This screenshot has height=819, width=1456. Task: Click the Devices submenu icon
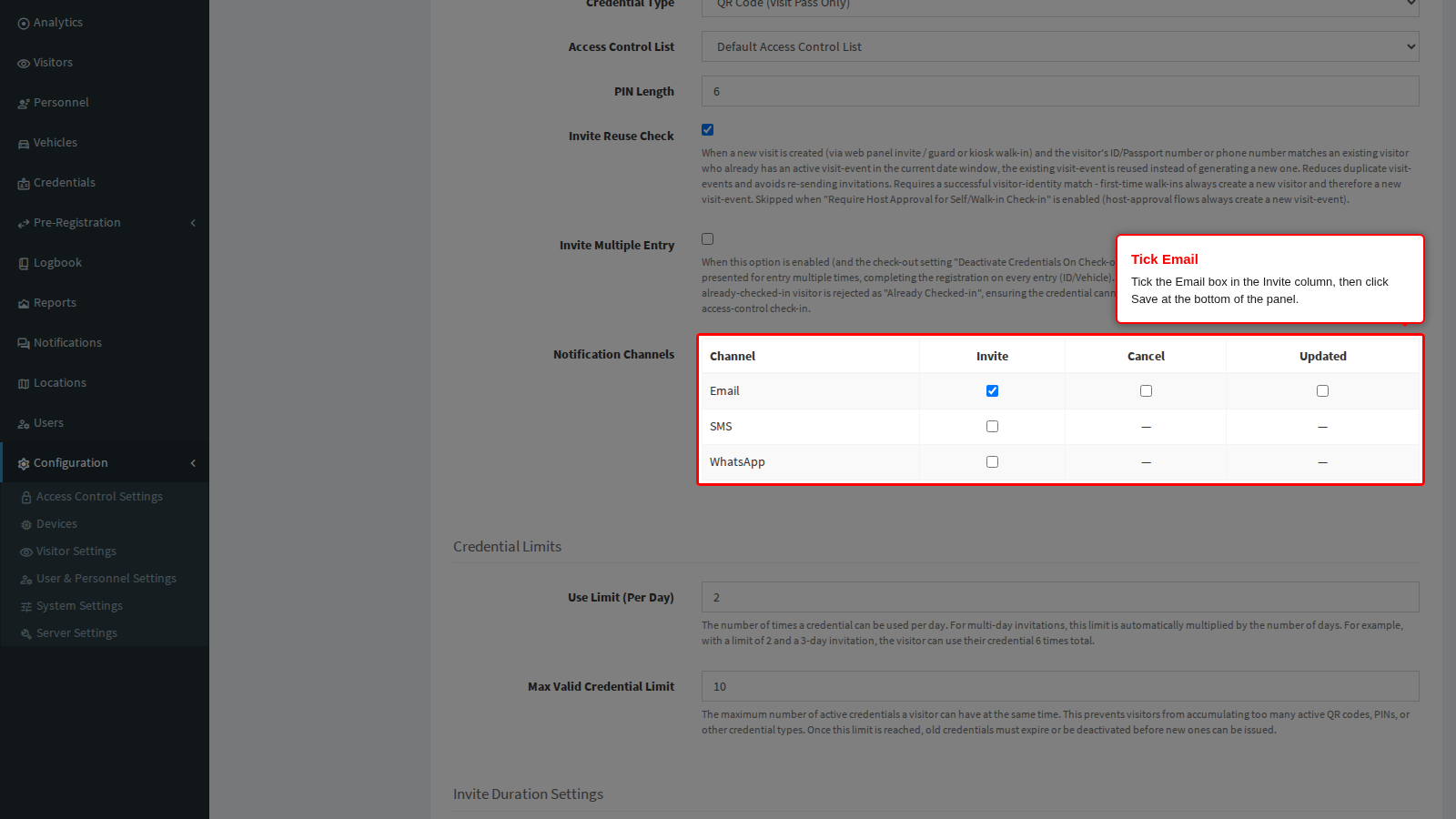coord(26,525)
